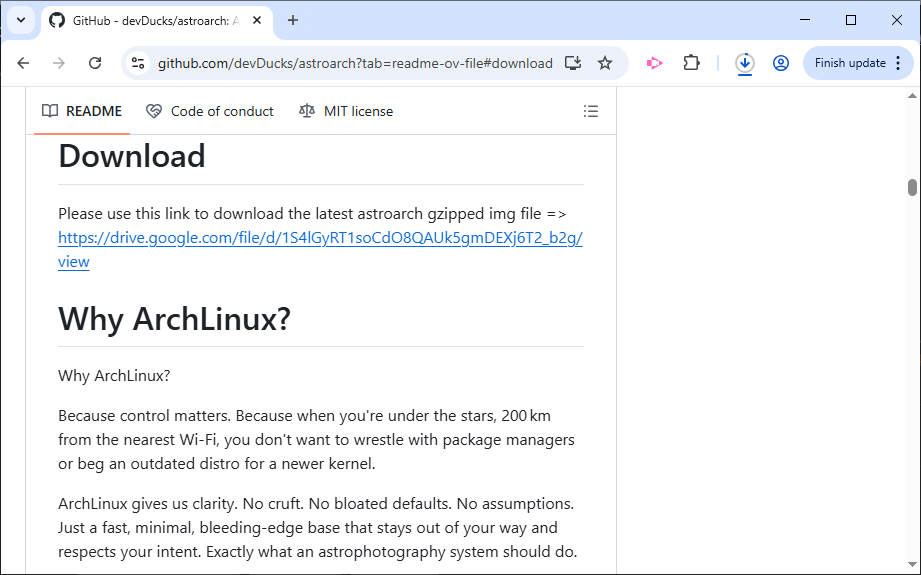Open a new browser tab
The image size is (921, 575).
tap(293, 21)
